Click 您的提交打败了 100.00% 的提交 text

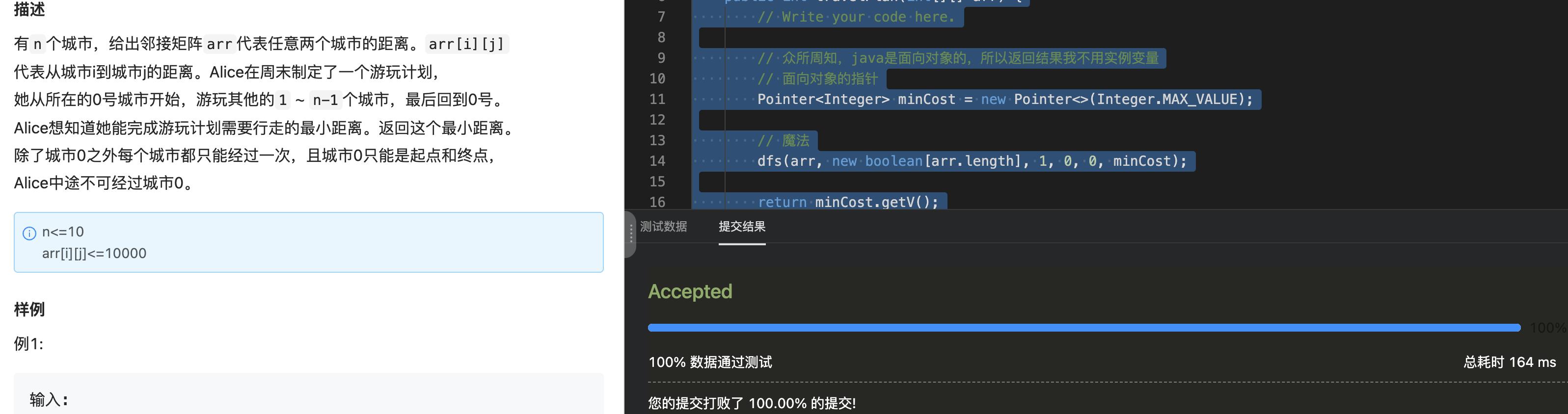[753, 403]
